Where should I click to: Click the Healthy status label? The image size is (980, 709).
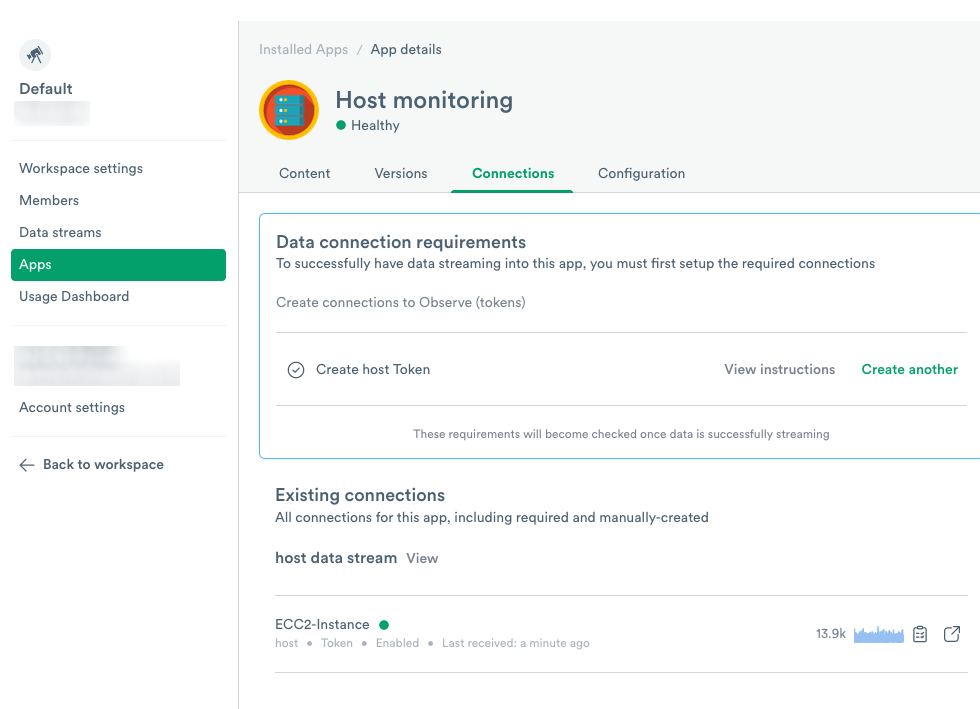tap(375, 125)
